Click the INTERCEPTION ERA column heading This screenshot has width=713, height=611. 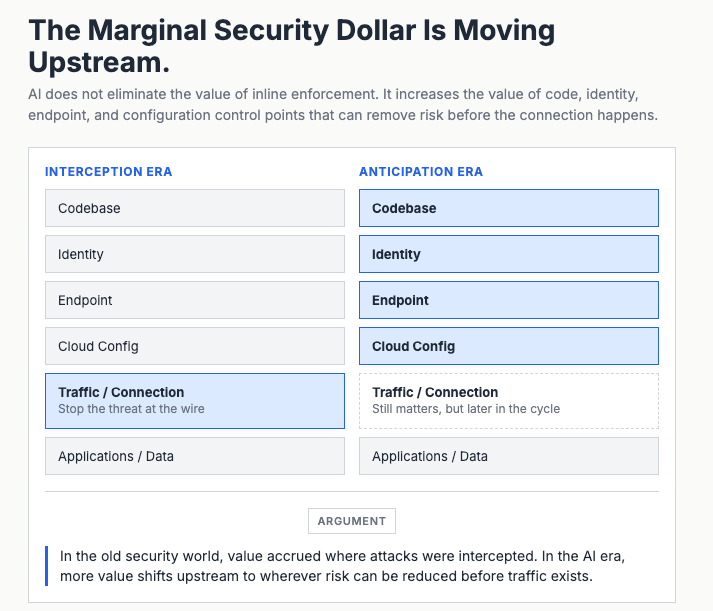pyautogui.click(x=109, y=172)
